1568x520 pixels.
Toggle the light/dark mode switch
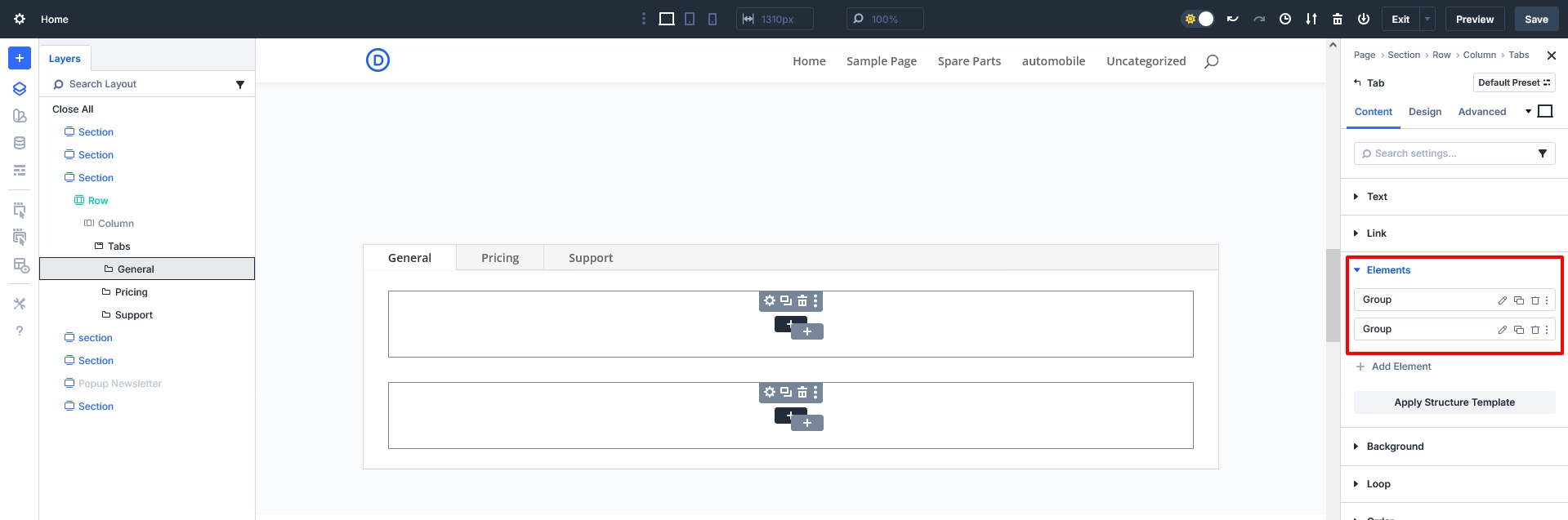pos(1199,19)
